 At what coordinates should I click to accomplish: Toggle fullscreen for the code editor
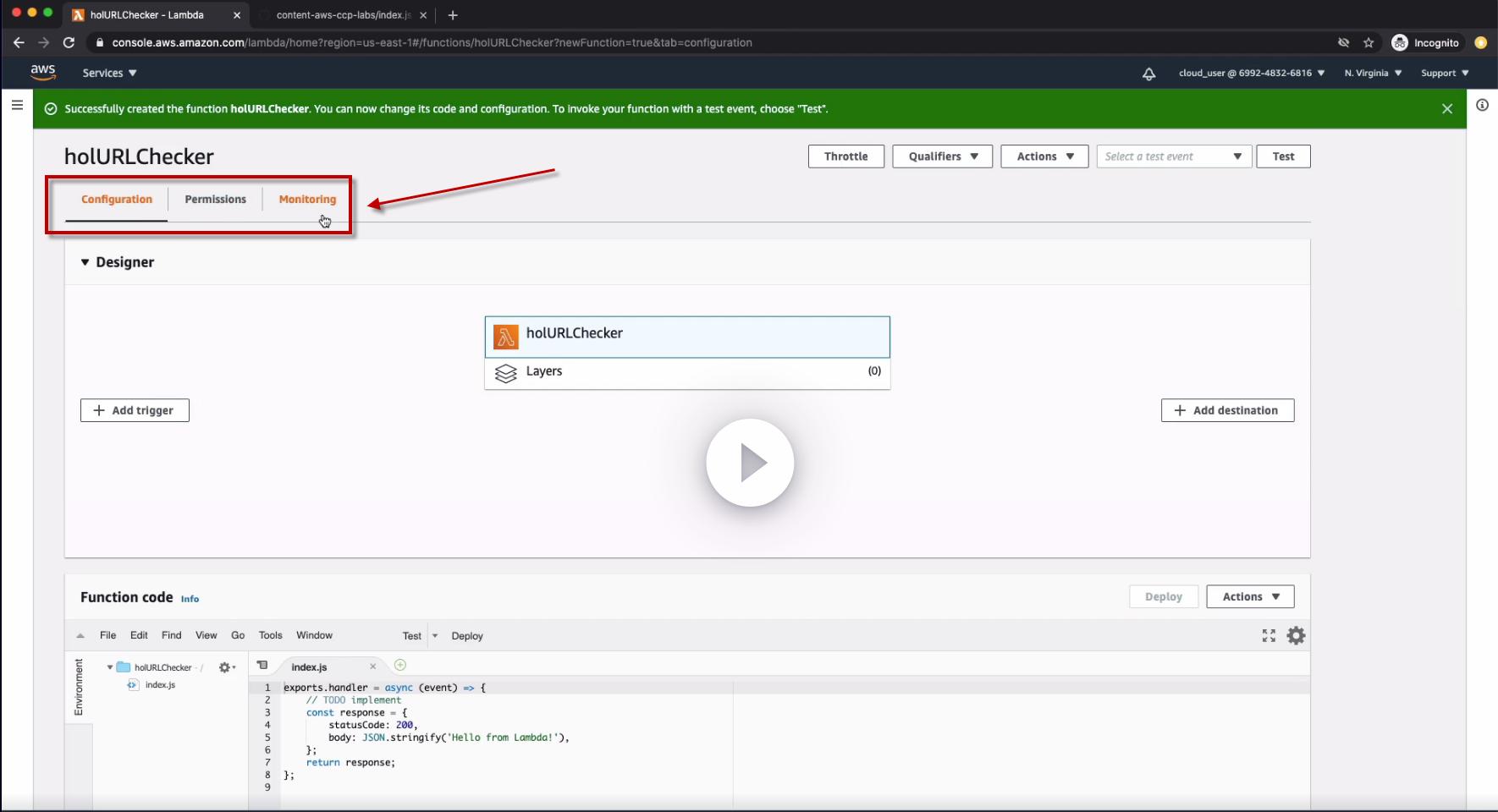(x=1269, y=635)
